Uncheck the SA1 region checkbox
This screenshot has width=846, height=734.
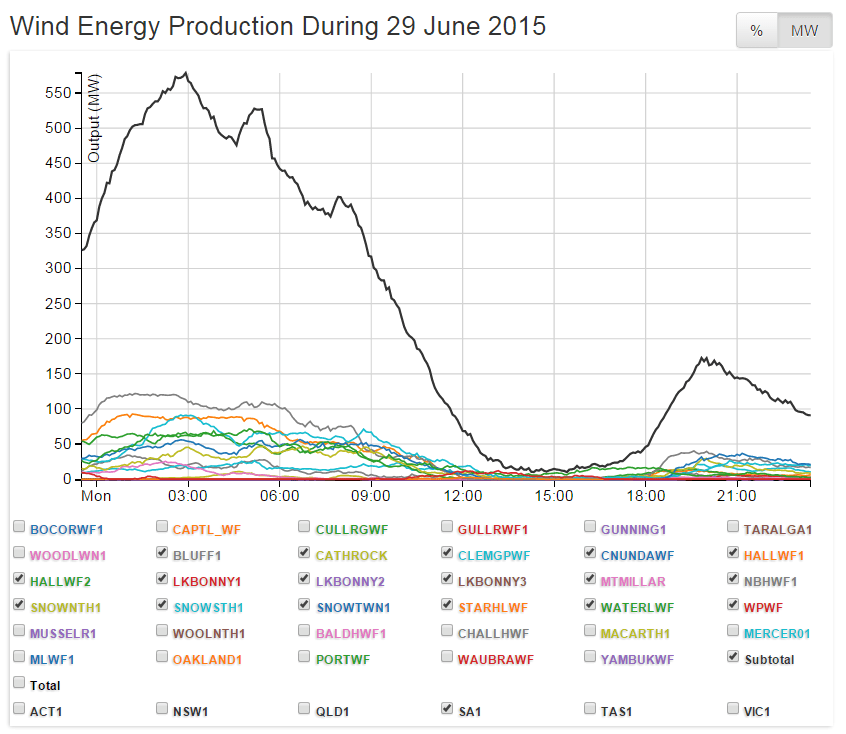point(448,709)
